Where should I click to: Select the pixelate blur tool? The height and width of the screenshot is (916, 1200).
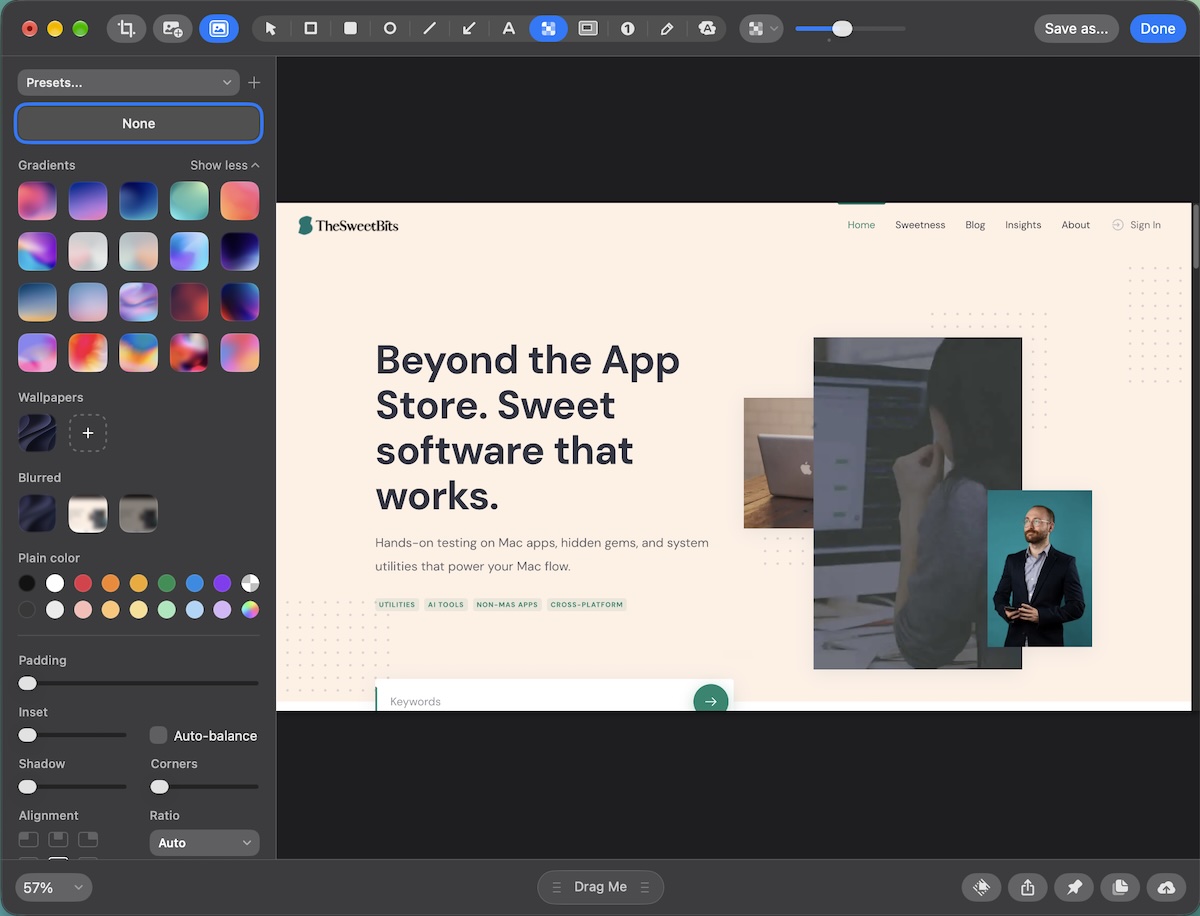[548, 29]
